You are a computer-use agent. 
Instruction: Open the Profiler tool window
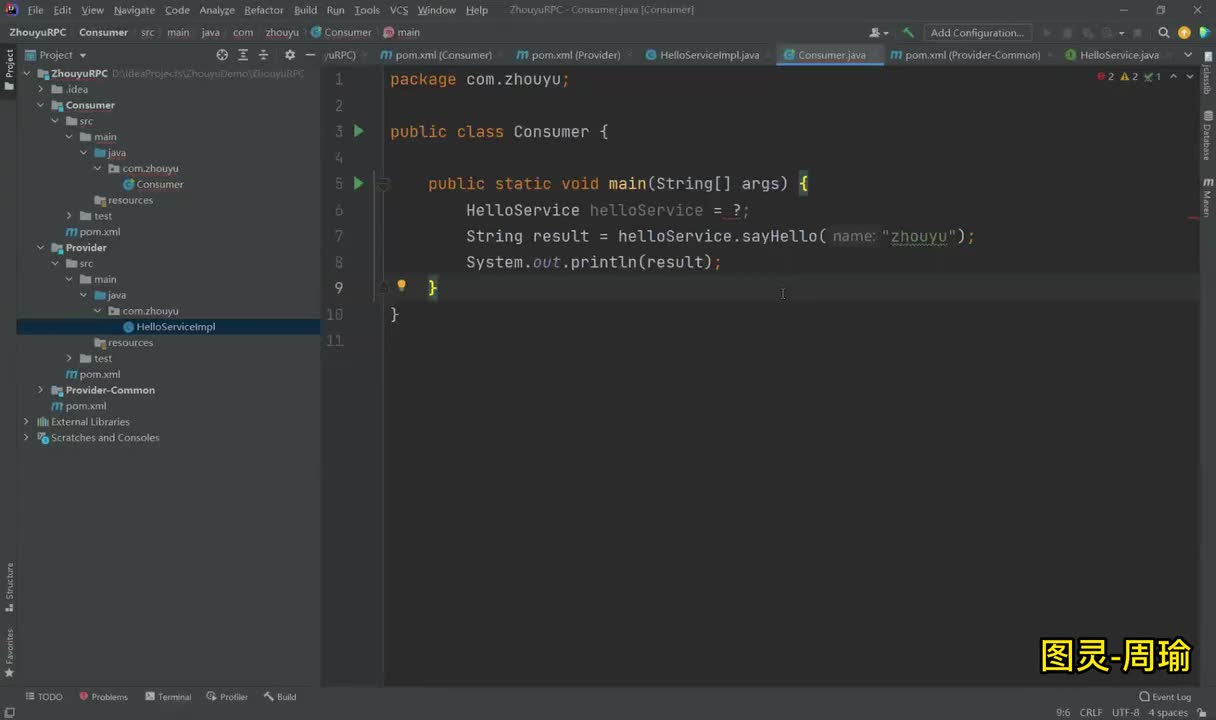pyautogui.click(x=227, y=697)
